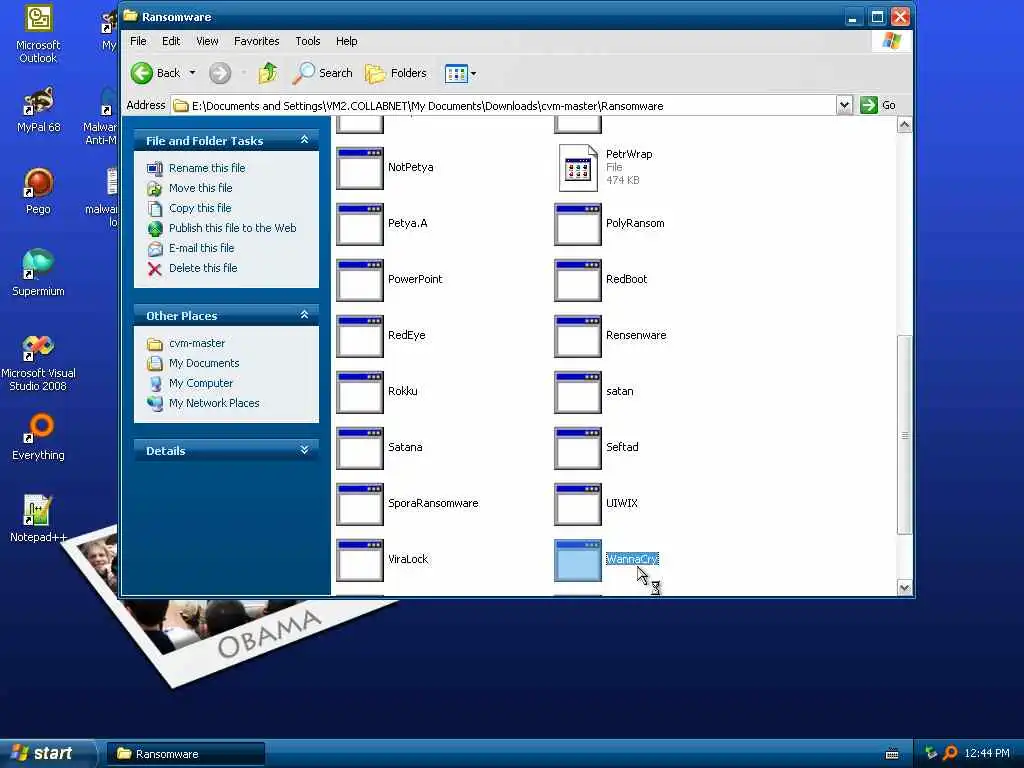Open Microsoft Outlook desktop shortcut
The width and height of the screenshot is (1024, 768).
point(38,34)
